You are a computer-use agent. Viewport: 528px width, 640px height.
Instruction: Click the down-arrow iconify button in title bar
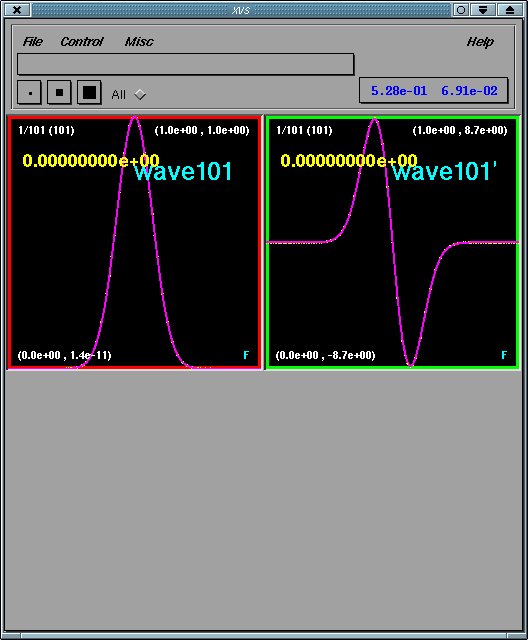(x=483, y=9)
